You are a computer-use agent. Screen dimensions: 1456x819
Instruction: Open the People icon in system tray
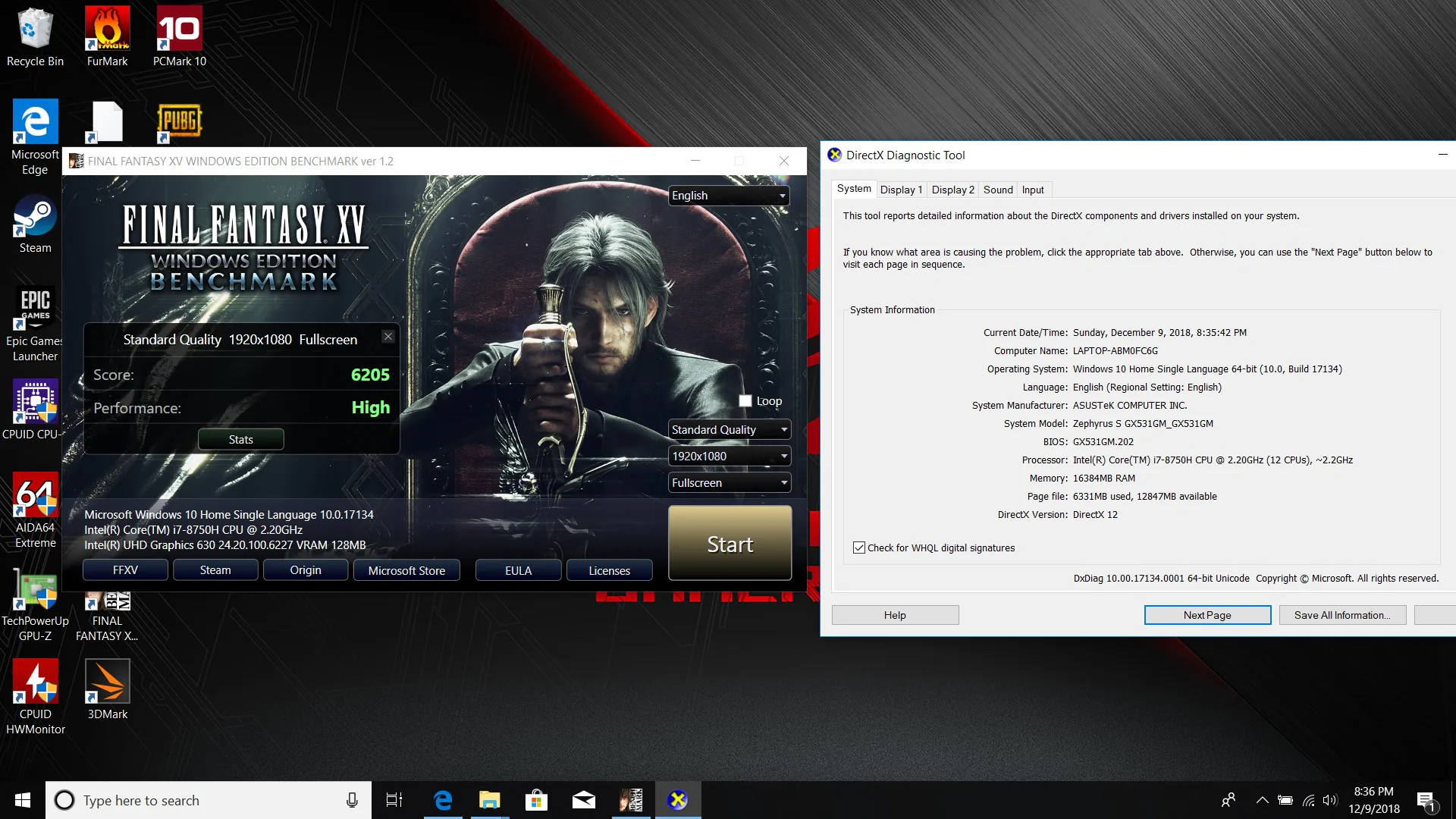1228,800
